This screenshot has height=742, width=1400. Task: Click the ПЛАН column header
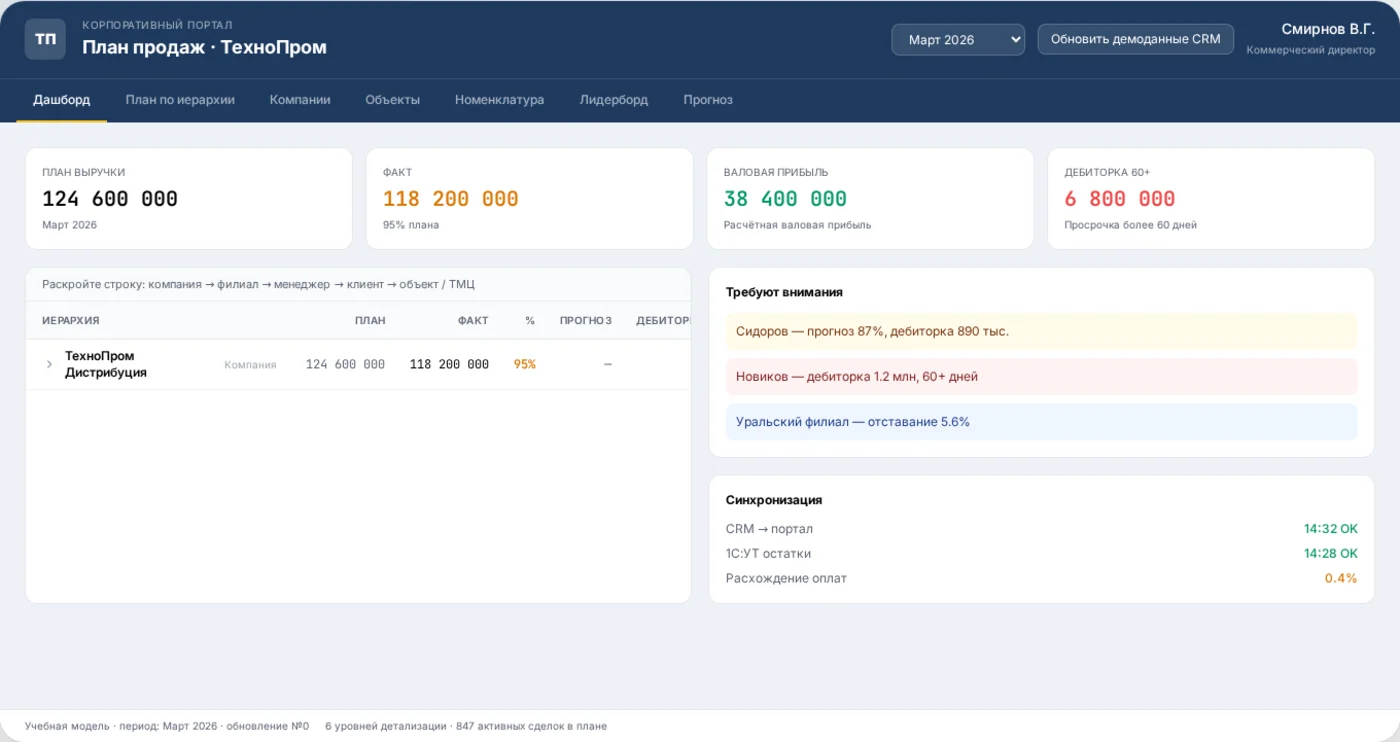pyautogui.click(x=370, y=321)
